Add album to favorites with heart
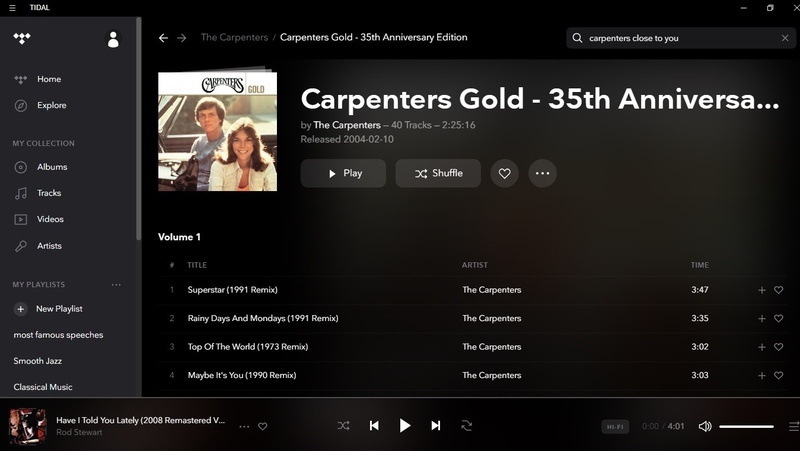 pos(505,173)
